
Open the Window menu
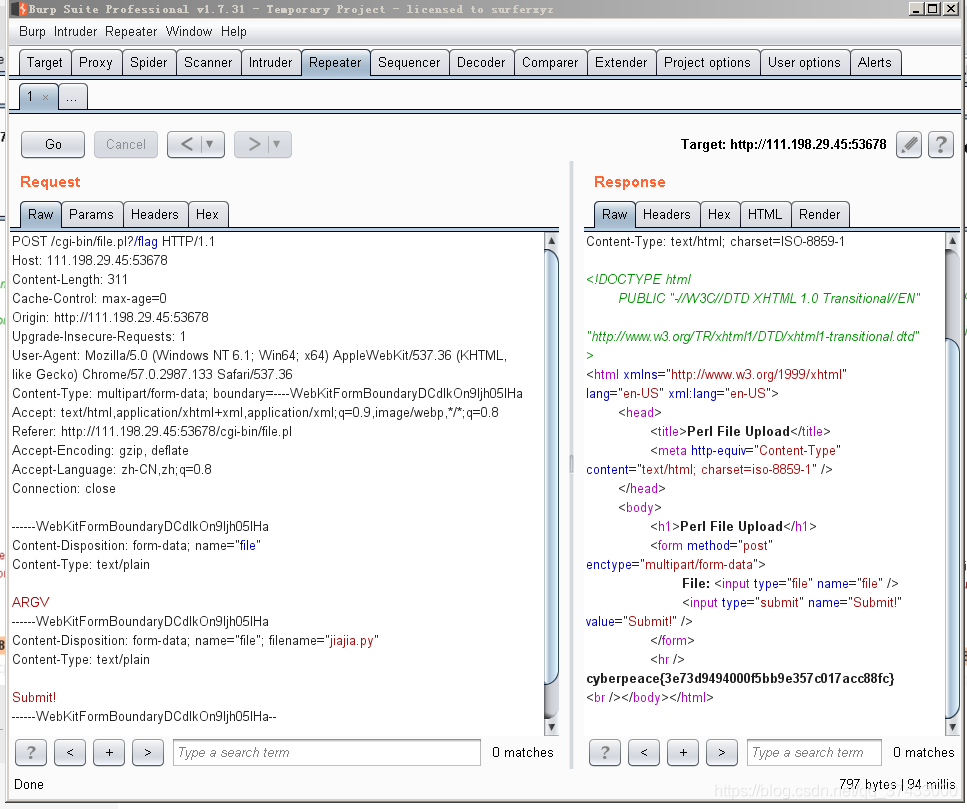point(189,31)
